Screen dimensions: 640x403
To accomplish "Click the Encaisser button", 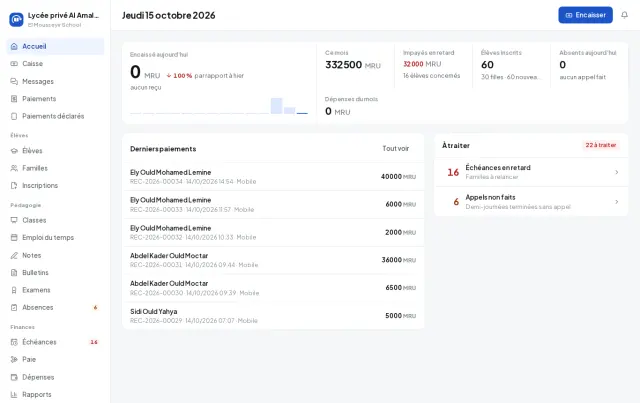I will point(585,15).
